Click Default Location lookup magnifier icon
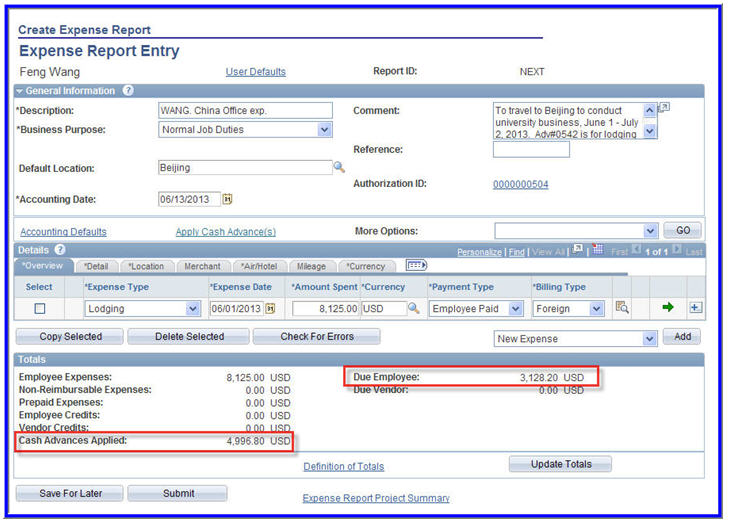The height and width of the screenshot is (526, 730). pos(339,167)
